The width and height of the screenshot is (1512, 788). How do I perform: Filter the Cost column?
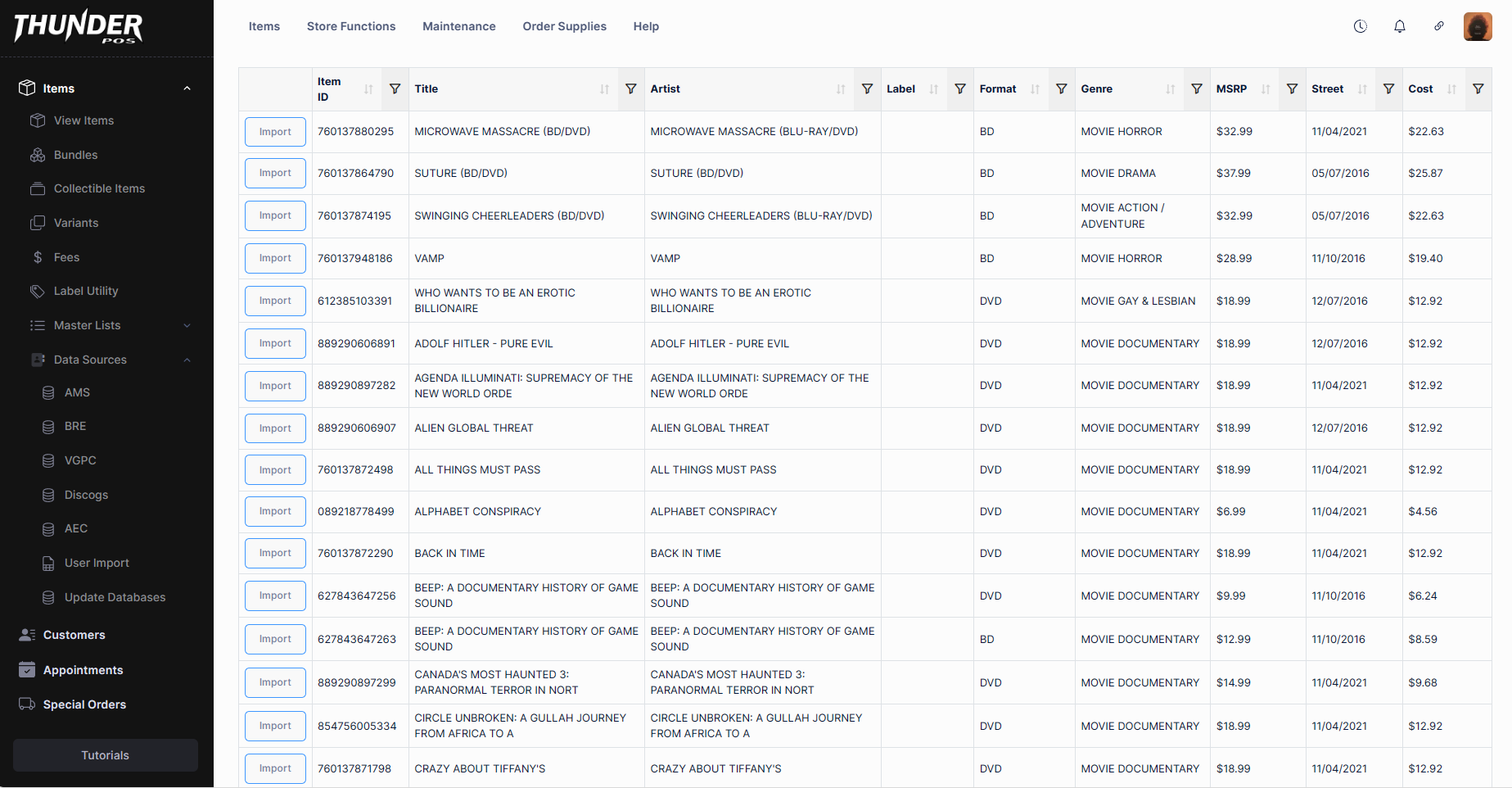[1478, 89]
